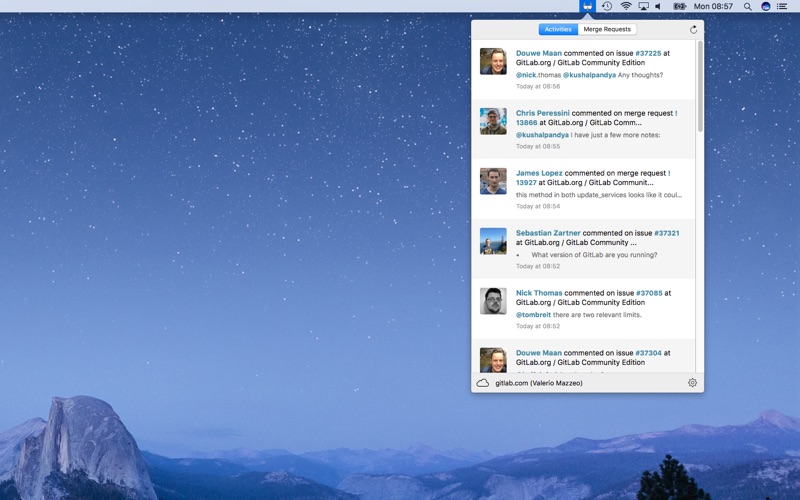Switch to the Merge Requests tab
The width and height of the screenshot is (800, 500).
pyautogui.click(x=608, y=30)
